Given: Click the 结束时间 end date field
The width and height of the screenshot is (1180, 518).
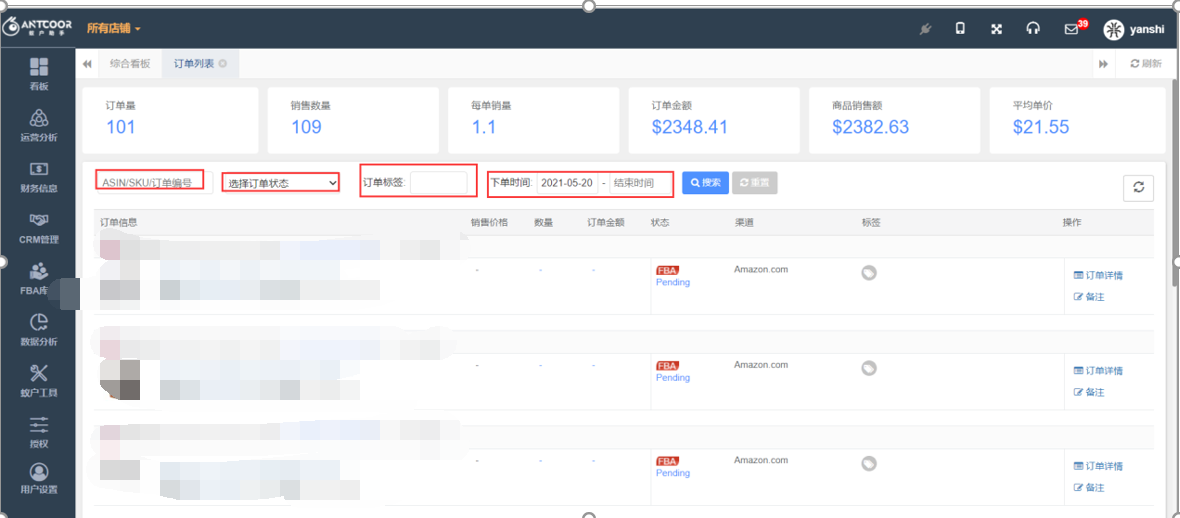Looking at the screenshot, I should 640,183.
